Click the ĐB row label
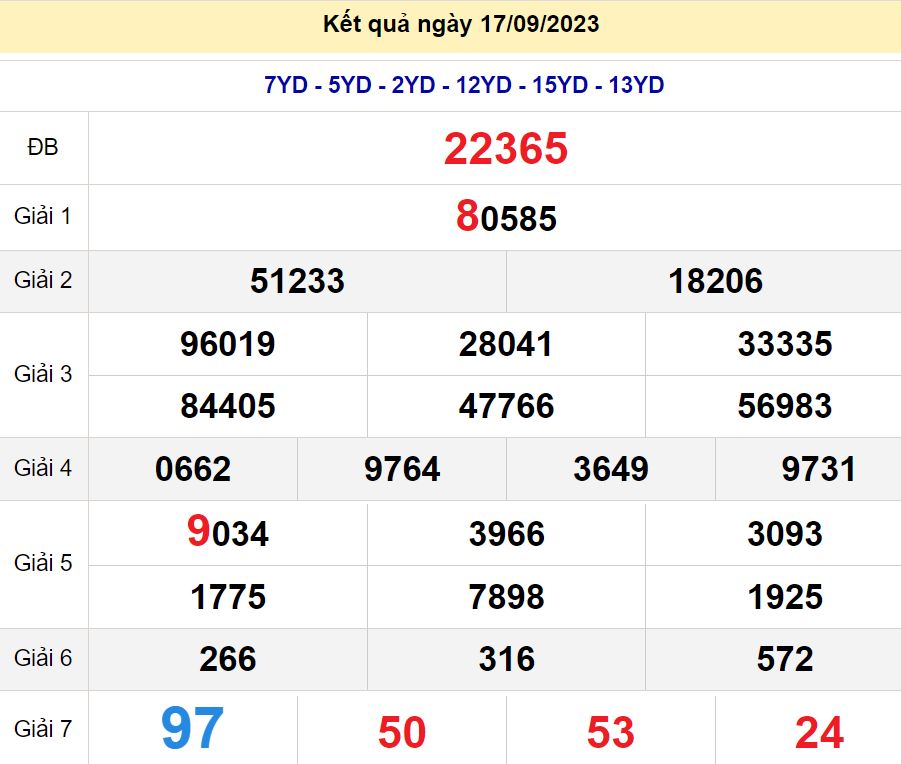Image resolution: width=901 pixels, height=764 pixels. pyautogui.click(x=43, y=148)
